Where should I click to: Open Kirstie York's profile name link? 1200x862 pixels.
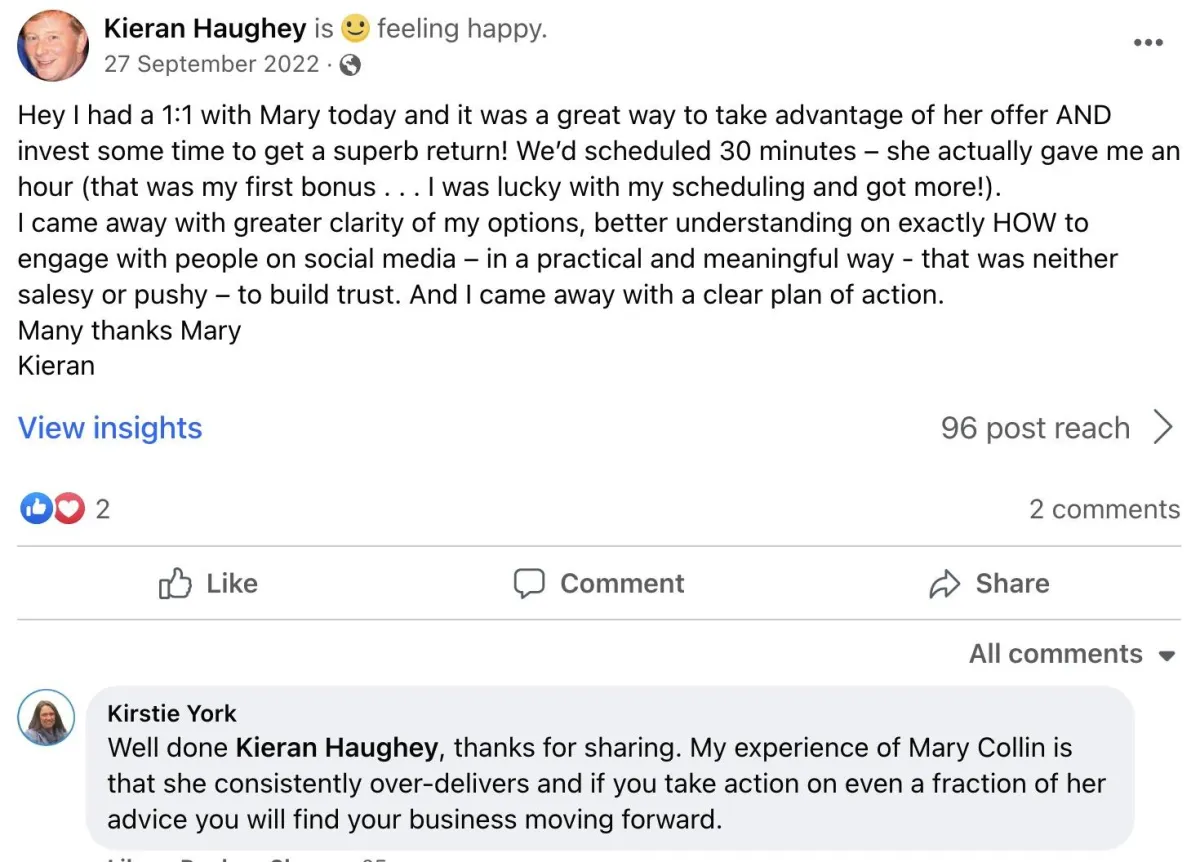[172, 713]
